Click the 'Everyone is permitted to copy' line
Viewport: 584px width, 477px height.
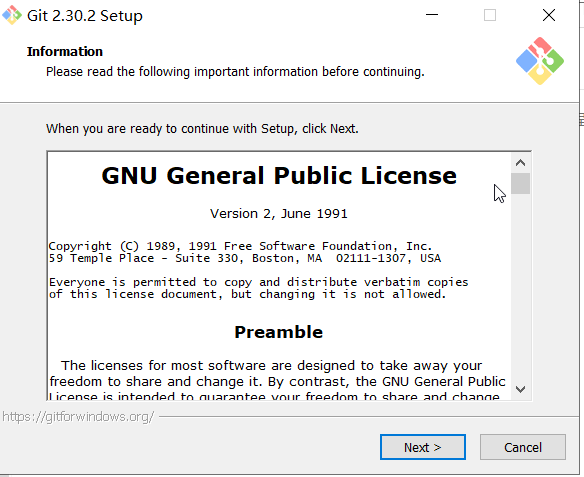258,282
